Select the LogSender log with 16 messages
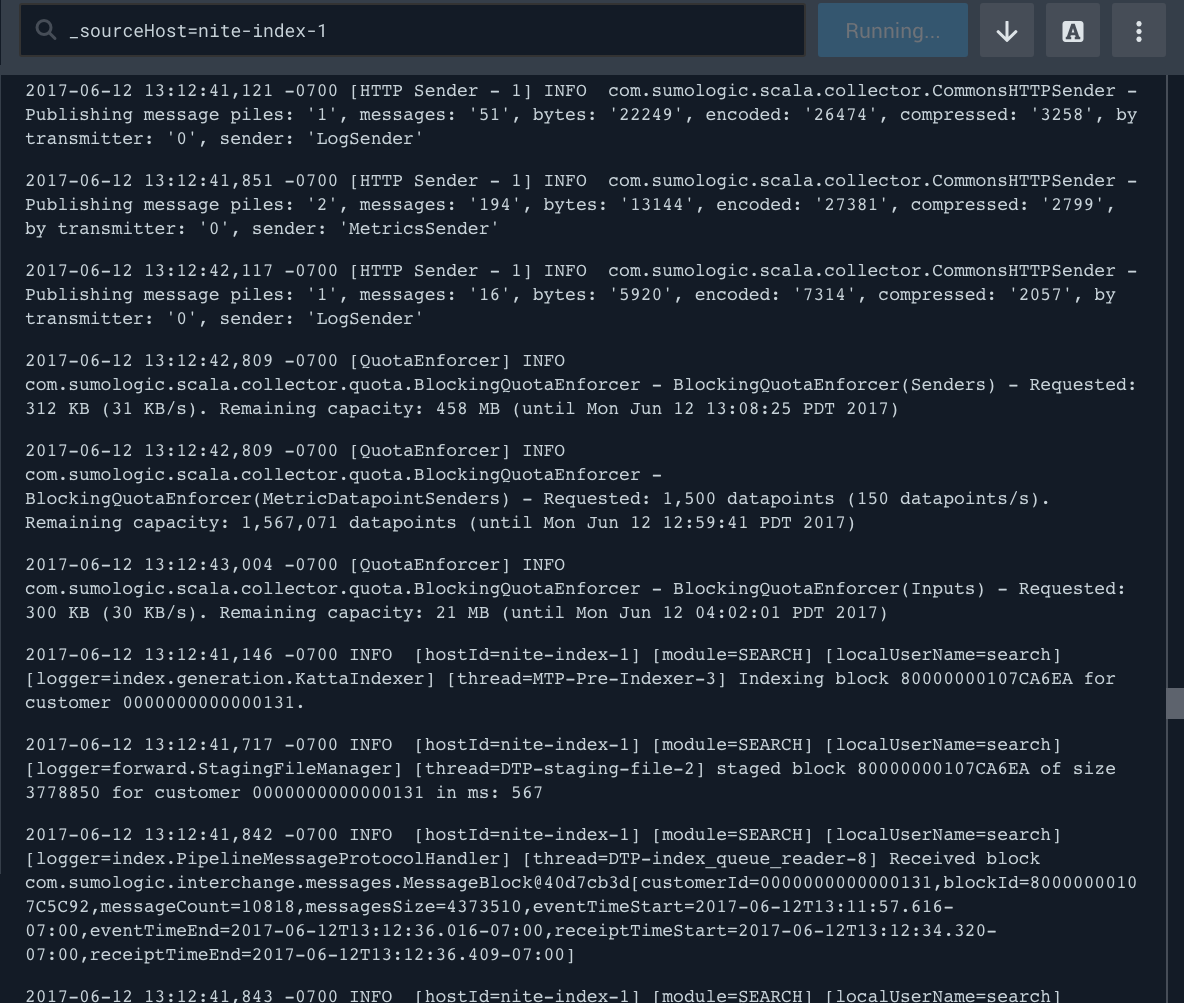Image resolution: width=1184 pixels, height=1003 pixels. (x=580, y=295)
